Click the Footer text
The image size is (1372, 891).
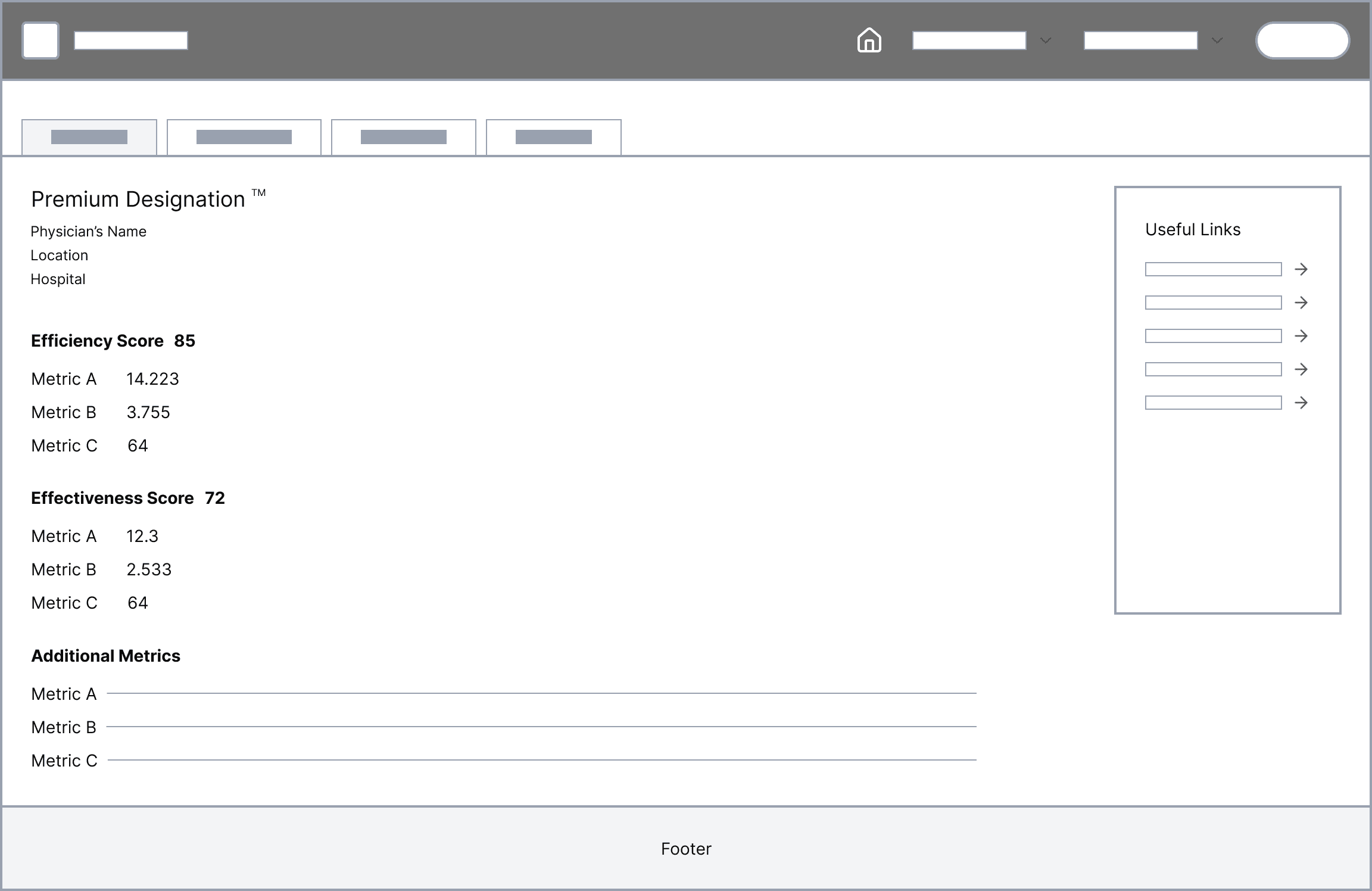point(686,849)
